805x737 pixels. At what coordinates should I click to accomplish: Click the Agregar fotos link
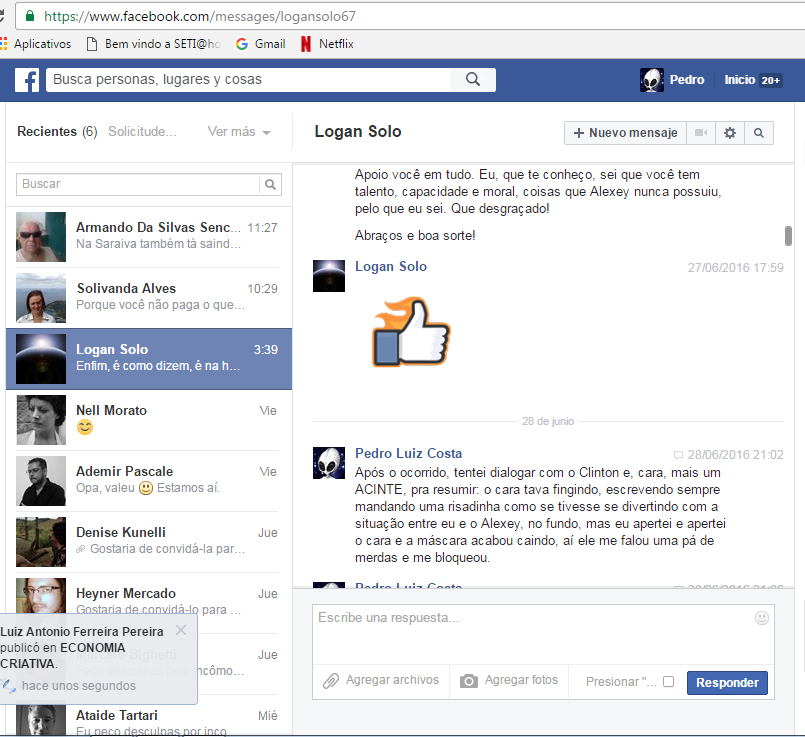click(x=521, y=680)
